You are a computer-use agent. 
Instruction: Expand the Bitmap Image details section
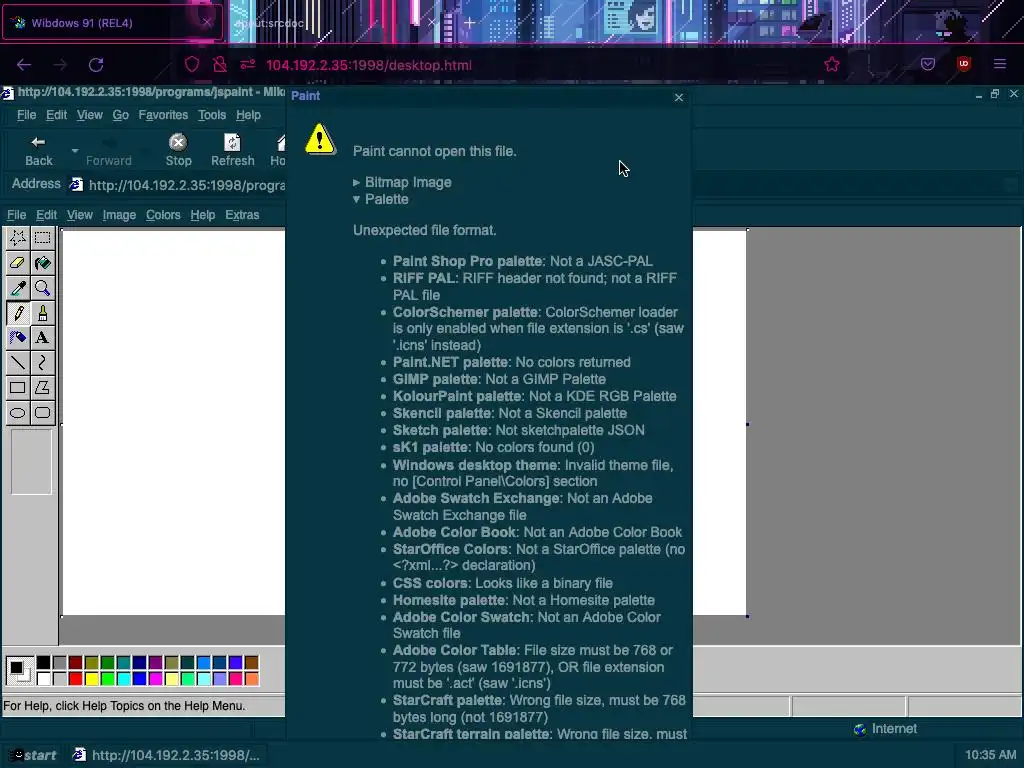tap(402, 182)
